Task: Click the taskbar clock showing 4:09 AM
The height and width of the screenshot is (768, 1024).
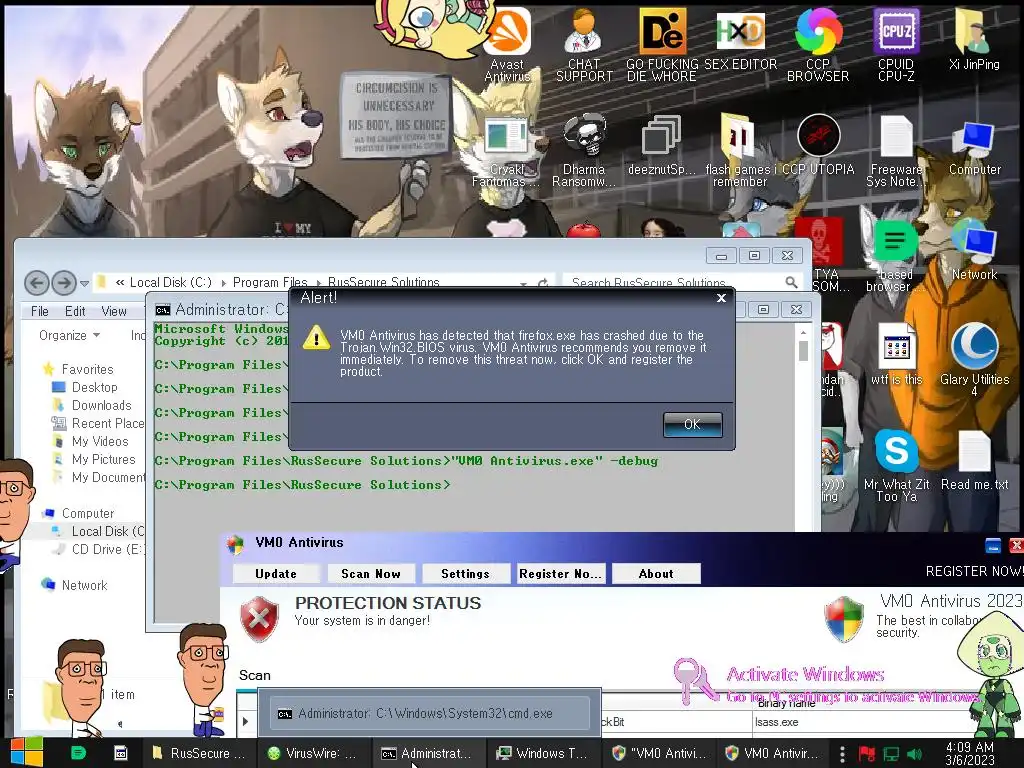Action: click(970, 754)
